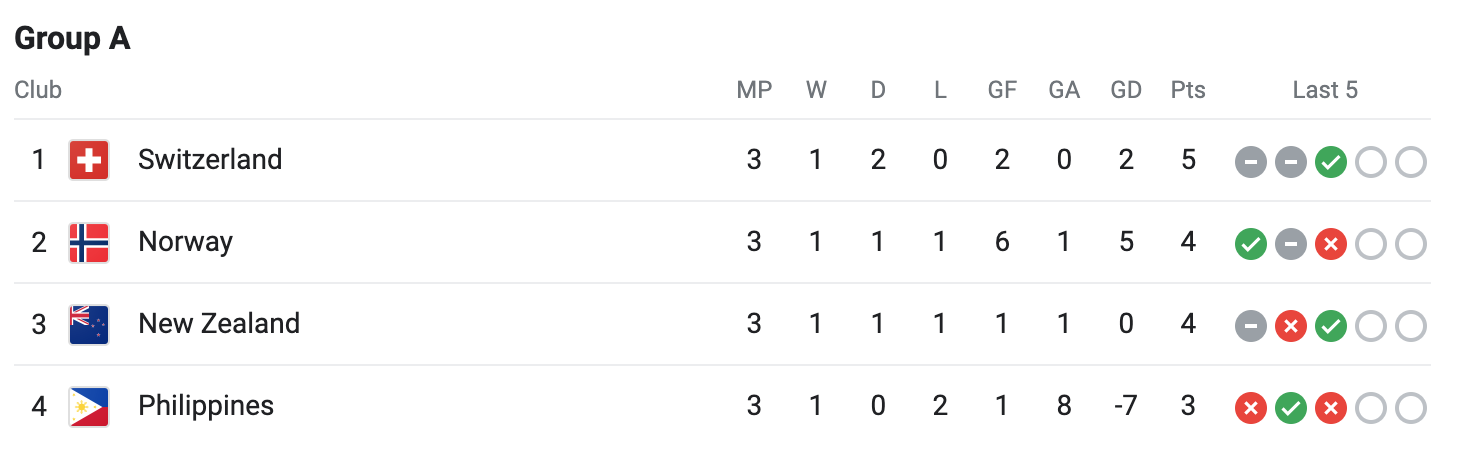1469x463 pixels.
Task: Click the Group A heading
Action: coord(72,39)
